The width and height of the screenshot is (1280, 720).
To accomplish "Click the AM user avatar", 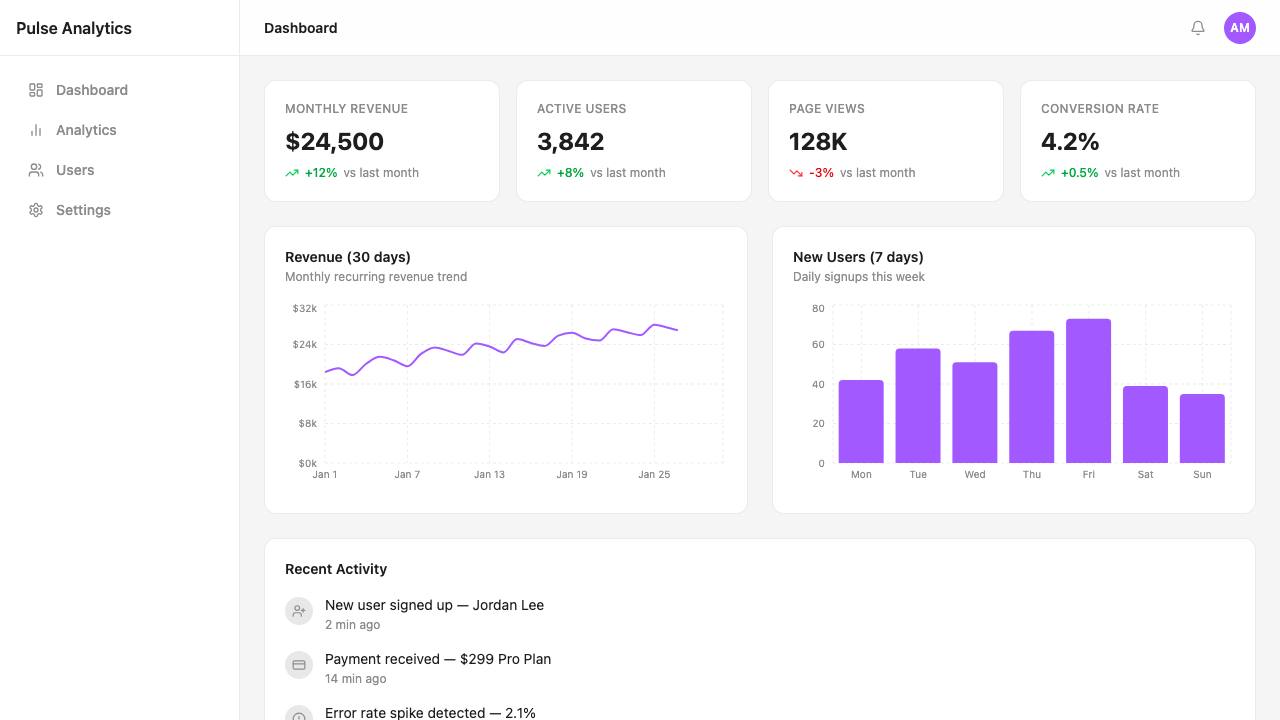I will point(1240,28).
